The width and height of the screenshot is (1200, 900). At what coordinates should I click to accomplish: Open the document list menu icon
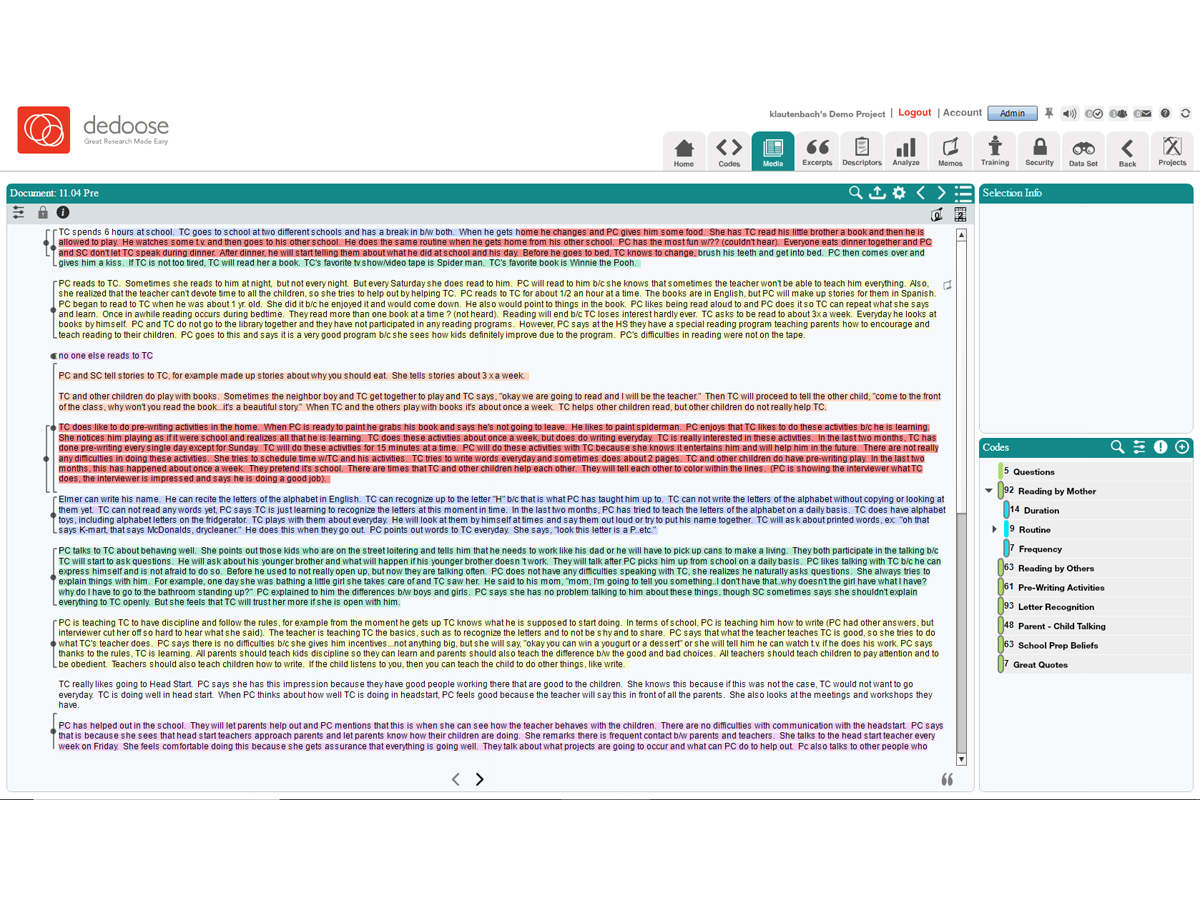963,193
